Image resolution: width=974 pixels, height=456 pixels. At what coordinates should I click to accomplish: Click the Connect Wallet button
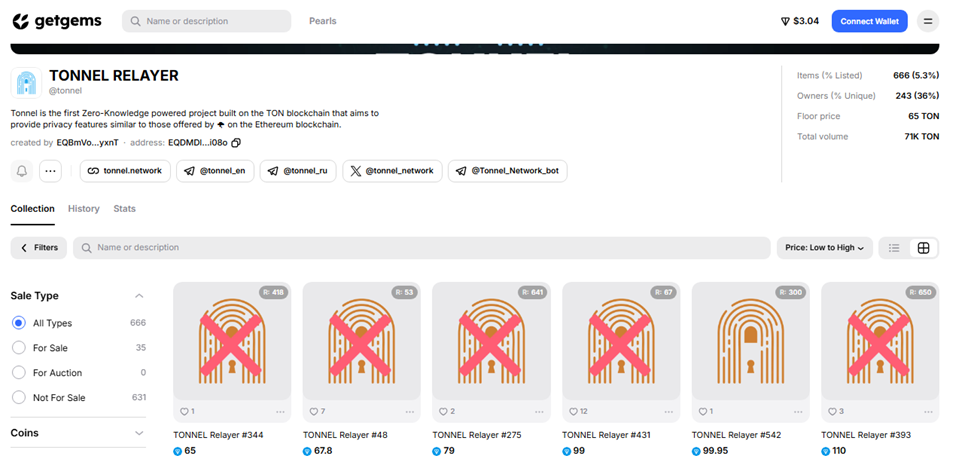click(869, 21)
